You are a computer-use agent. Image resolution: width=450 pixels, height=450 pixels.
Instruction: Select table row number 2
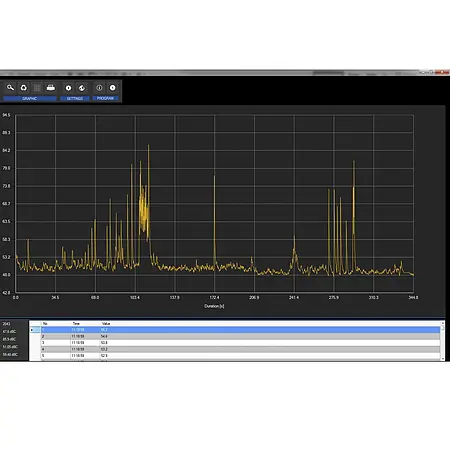point(240,336)
